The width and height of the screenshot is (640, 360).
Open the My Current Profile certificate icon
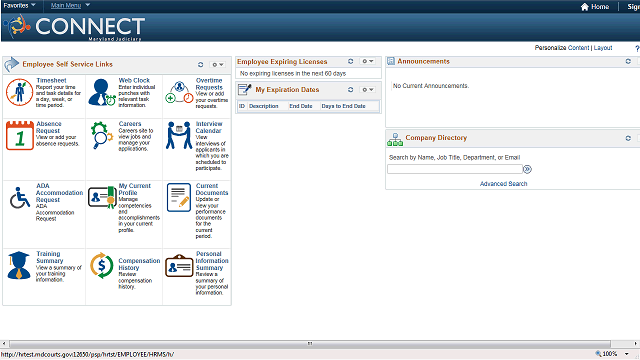[102, 198]
